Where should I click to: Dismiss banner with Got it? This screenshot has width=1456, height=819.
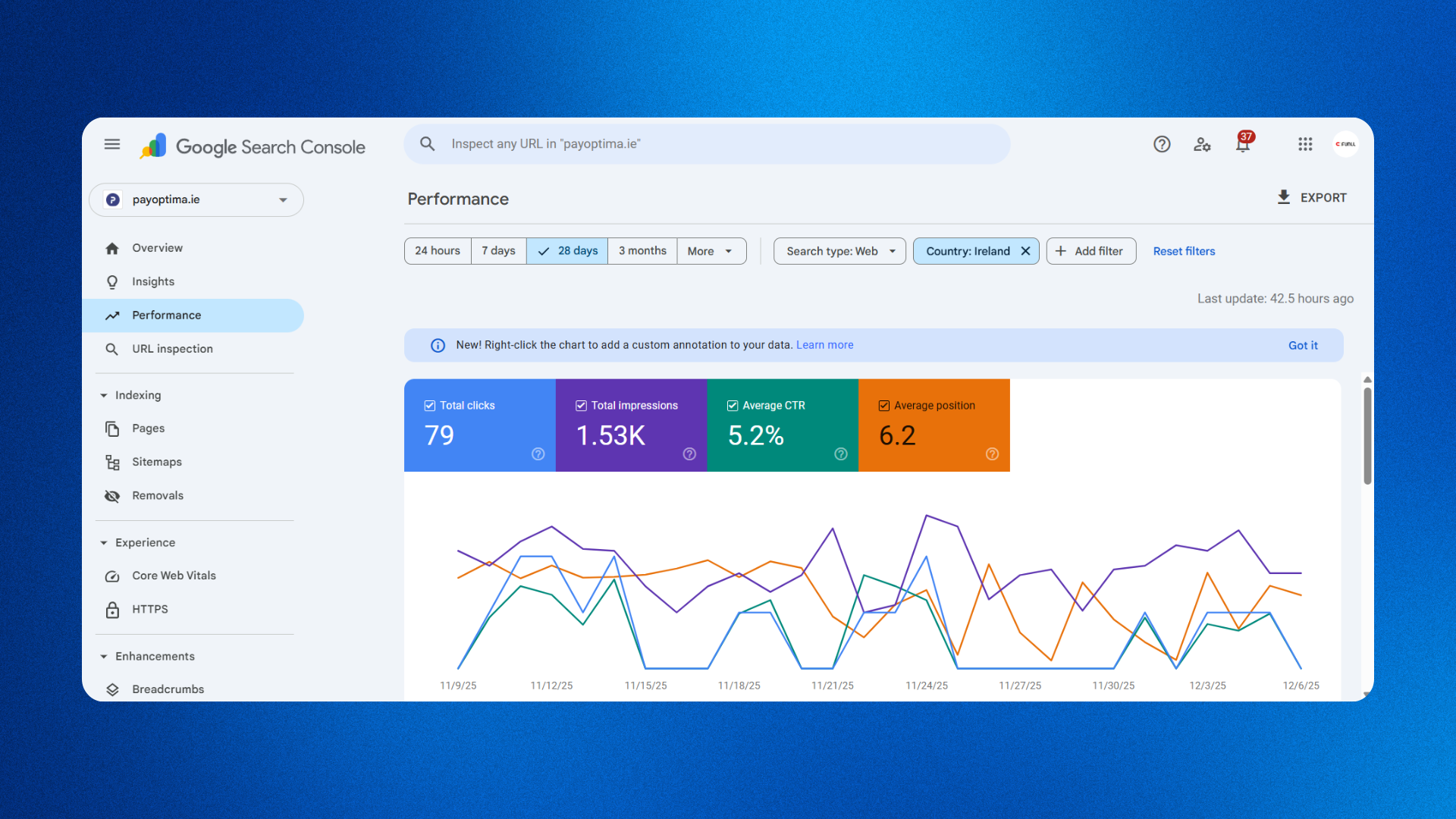[1303, 346]
